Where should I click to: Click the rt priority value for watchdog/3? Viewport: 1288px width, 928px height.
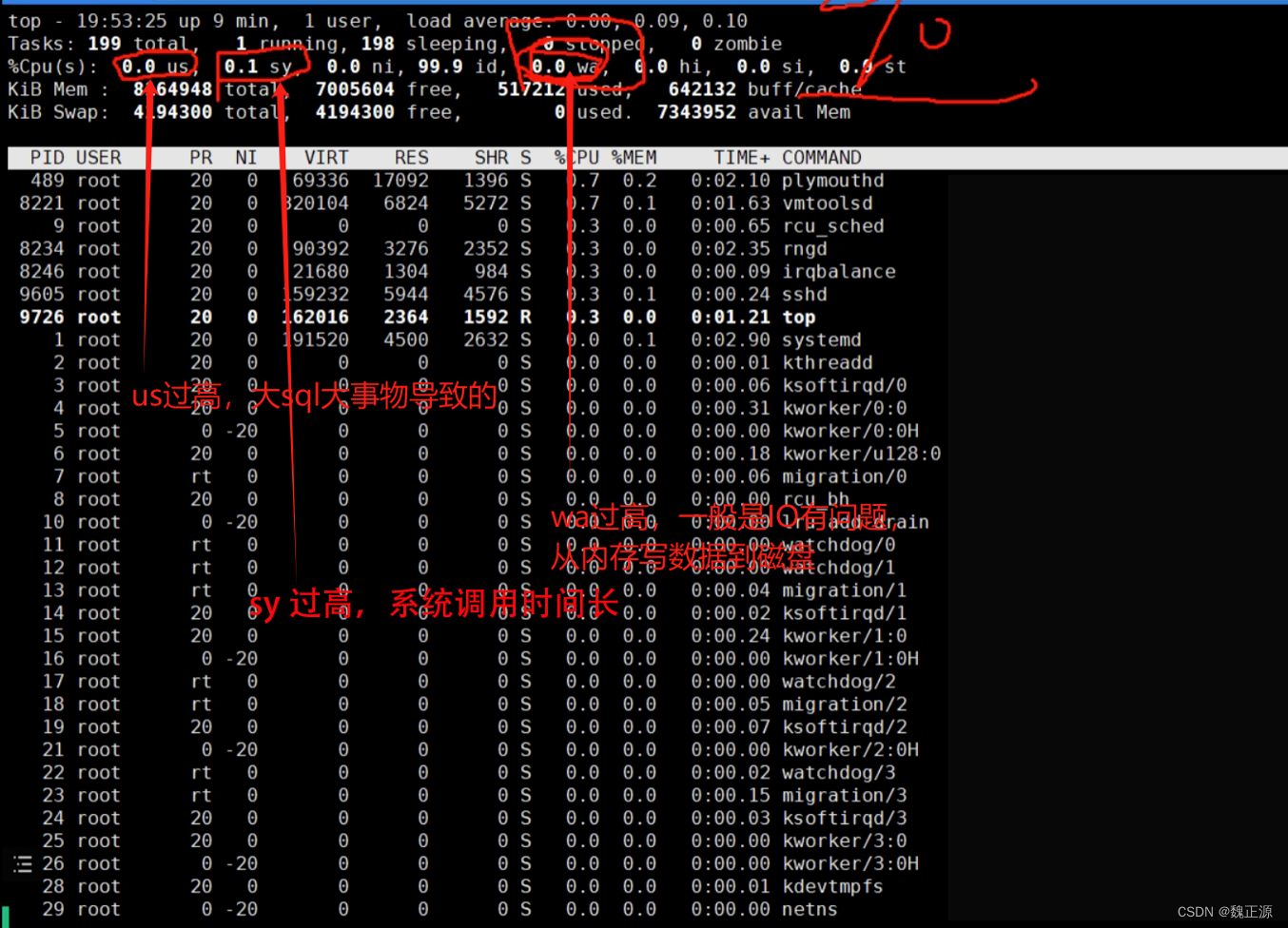click(201, 773)
